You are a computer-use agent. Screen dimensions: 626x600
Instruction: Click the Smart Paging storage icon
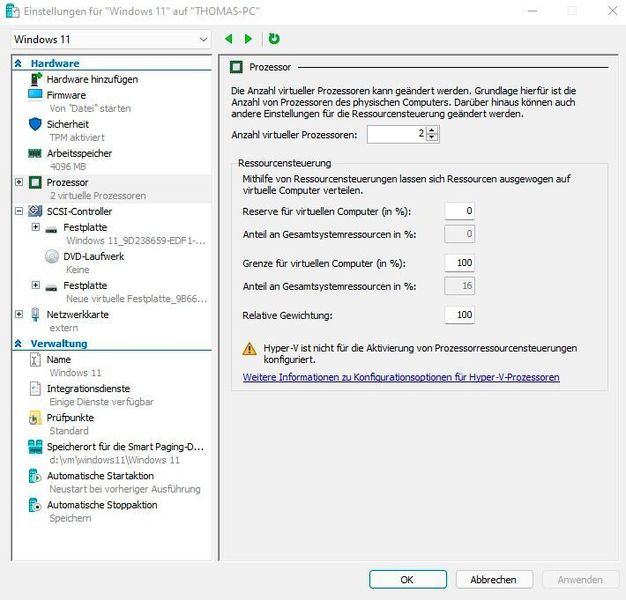pos(35,447)
